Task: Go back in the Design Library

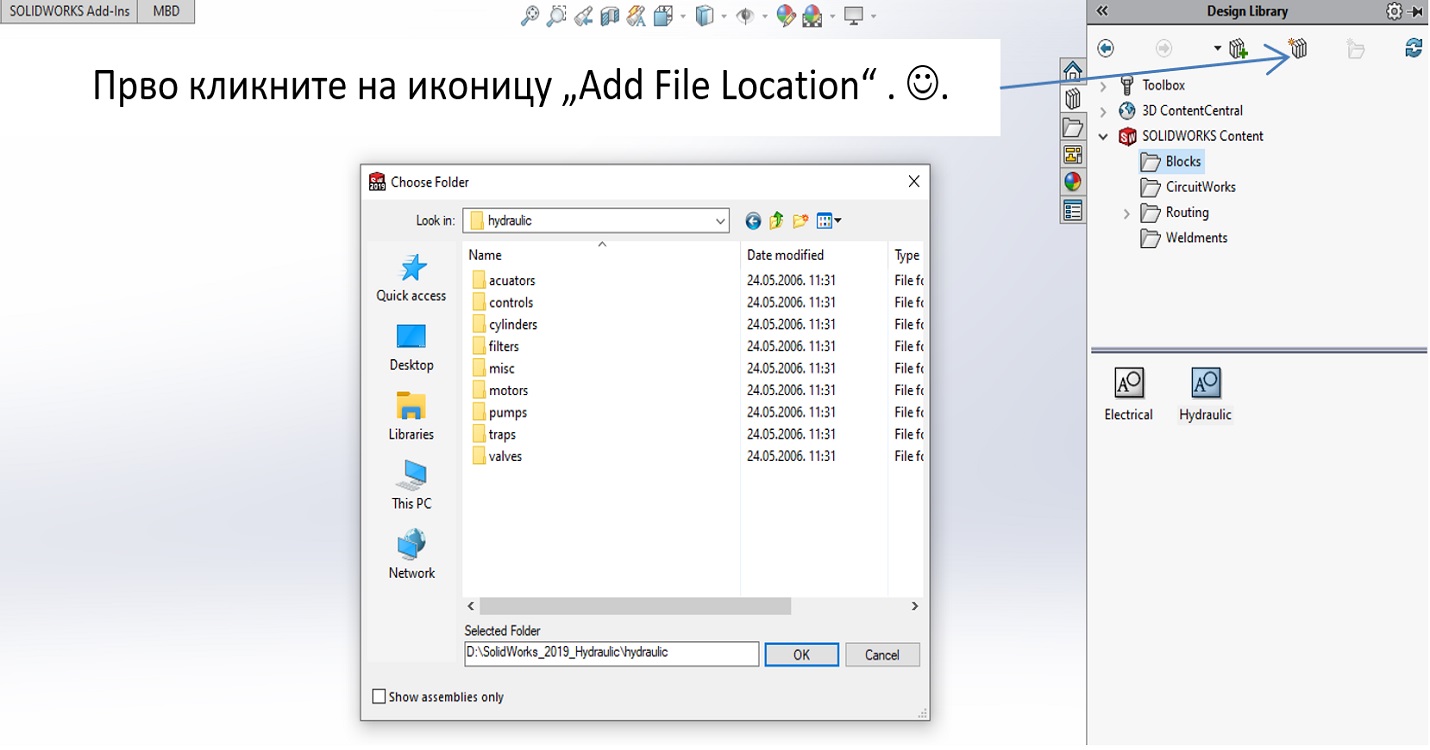Action: (x=1105, y=48)
